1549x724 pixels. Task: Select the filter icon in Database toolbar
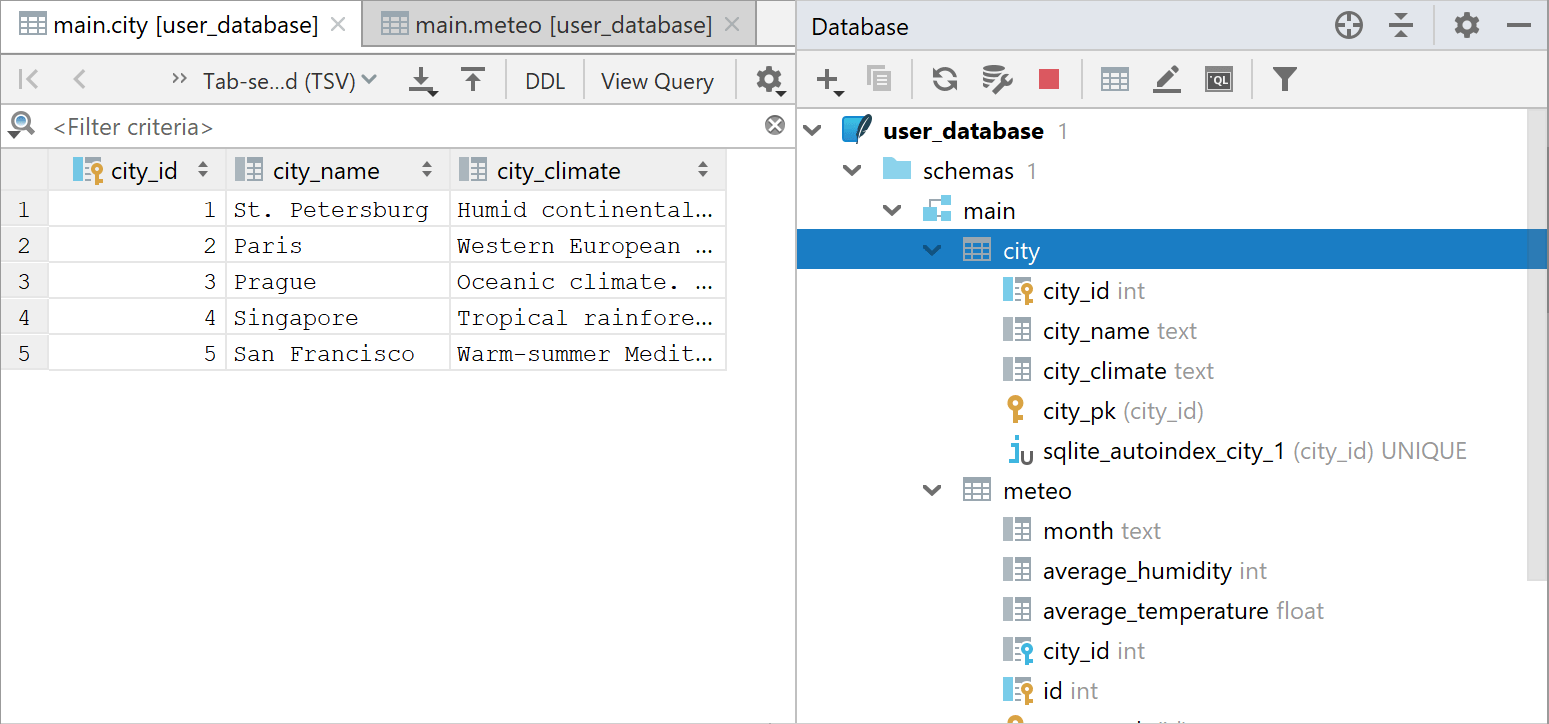coord(1285,79)
